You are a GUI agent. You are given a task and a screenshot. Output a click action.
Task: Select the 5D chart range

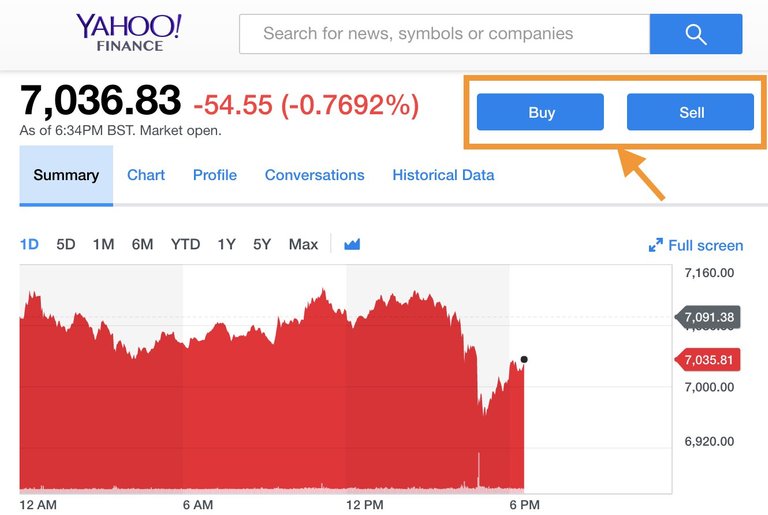[66, 244]
